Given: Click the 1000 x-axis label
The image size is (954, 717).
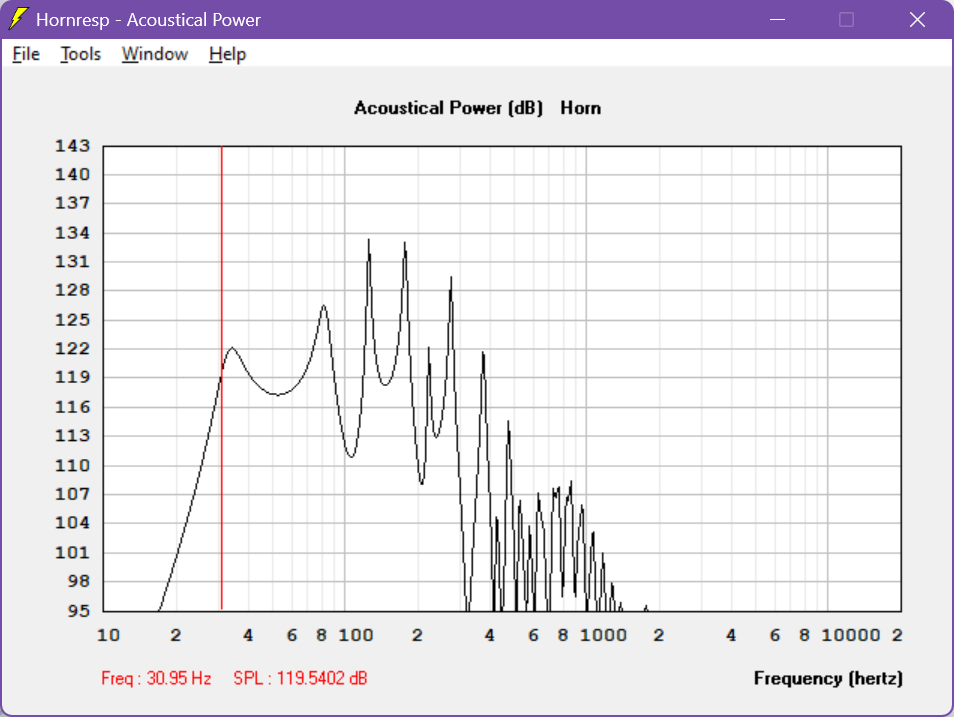Looking at the screenshot, I should coord(603,635).
